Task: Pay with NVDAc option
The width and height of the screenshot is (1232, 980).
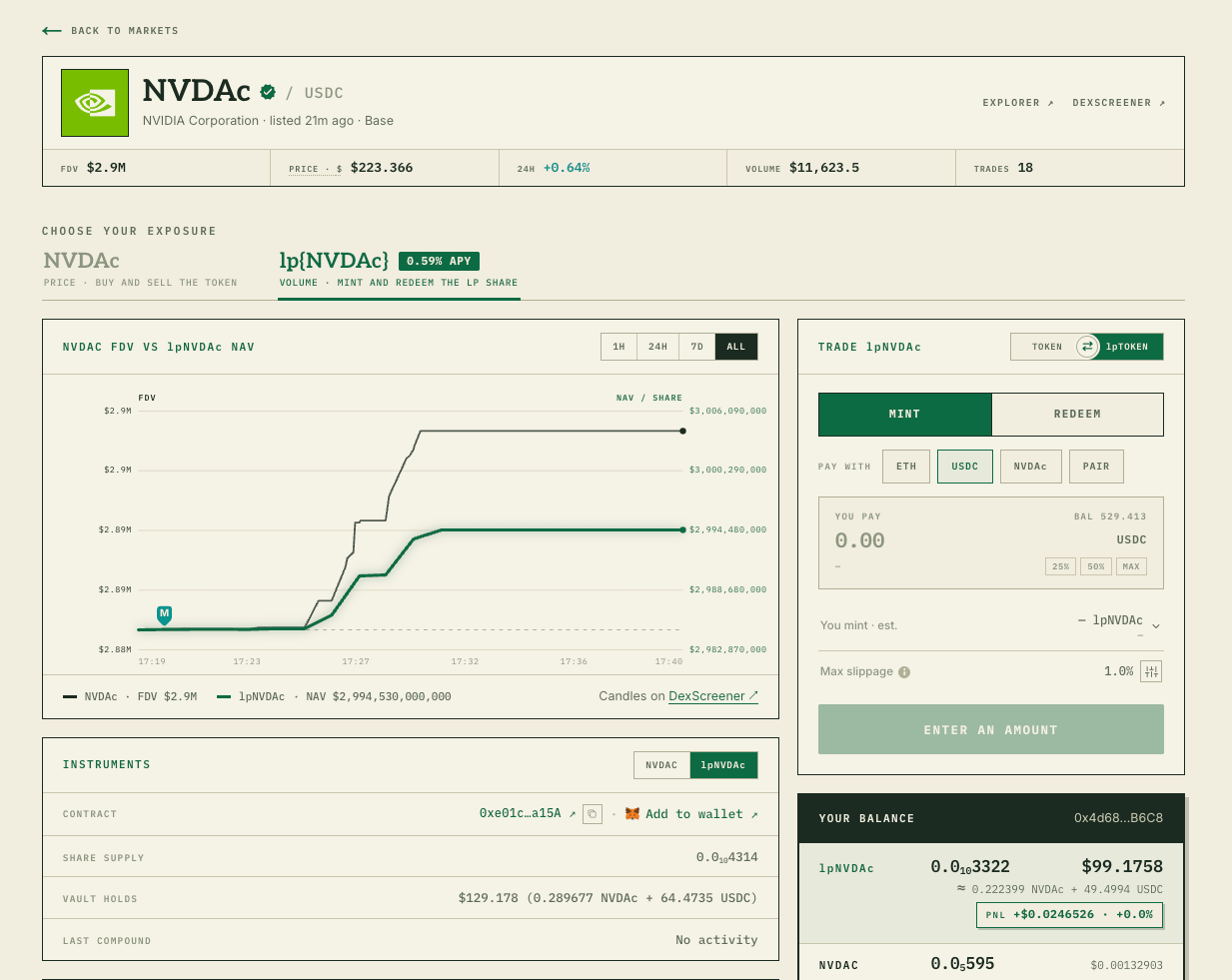Action: tap(1030, 467)
